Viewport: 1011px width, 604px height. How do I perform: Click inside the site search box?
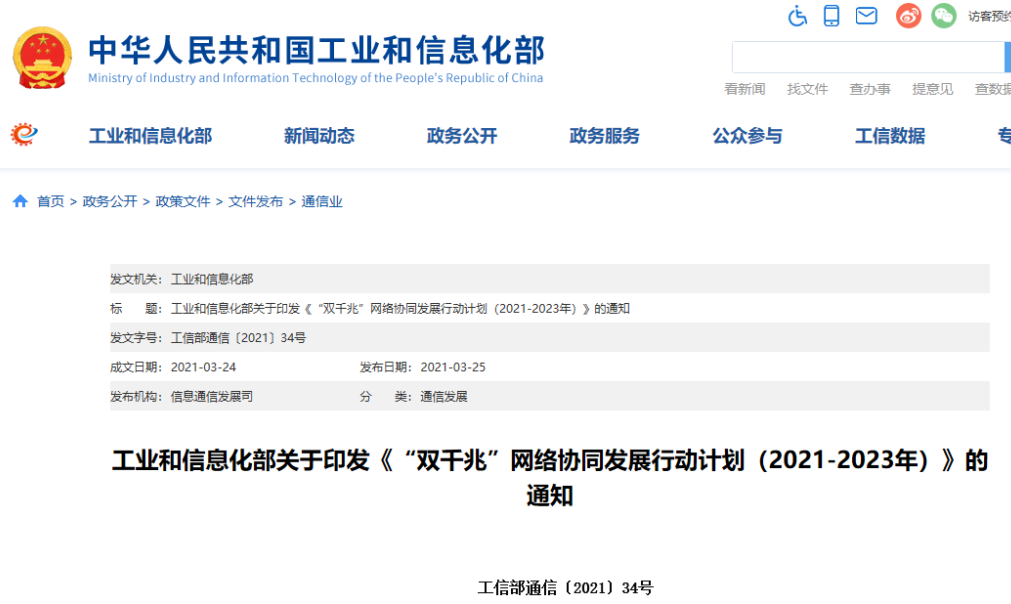[868, 57]
